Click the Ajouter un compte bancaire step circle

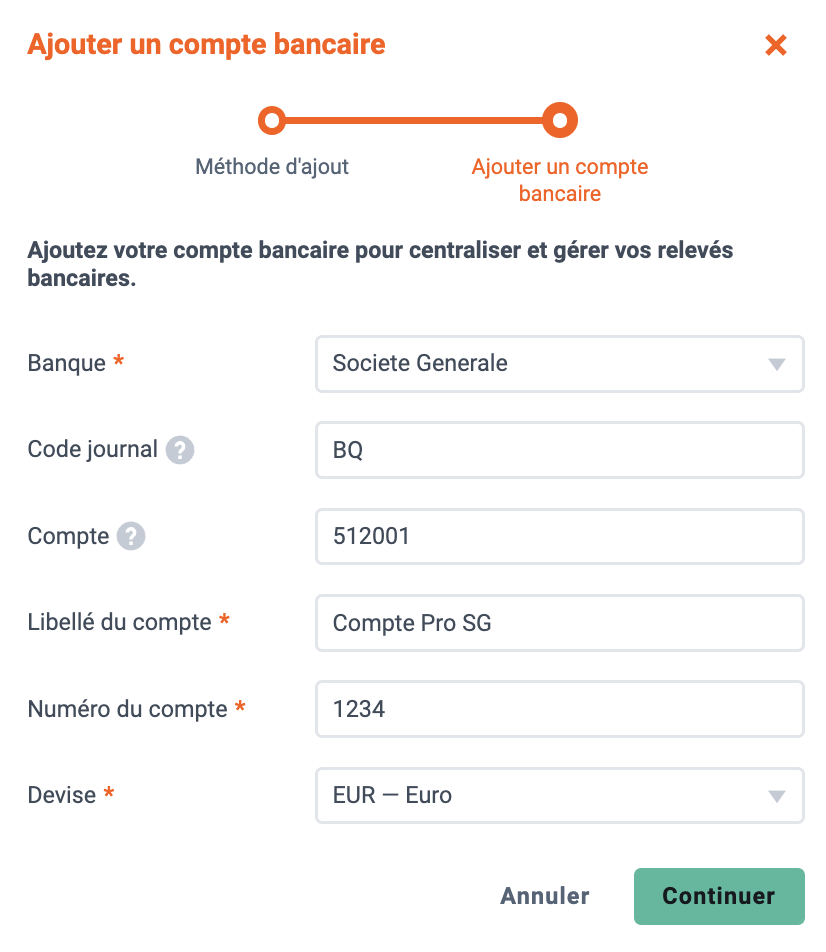coord(559,120)
